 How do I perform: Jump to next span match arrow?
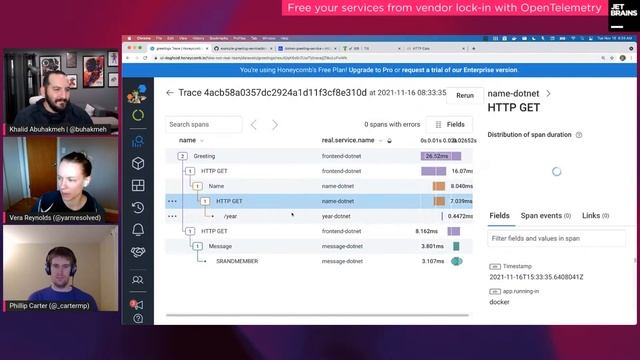point(275,124)
